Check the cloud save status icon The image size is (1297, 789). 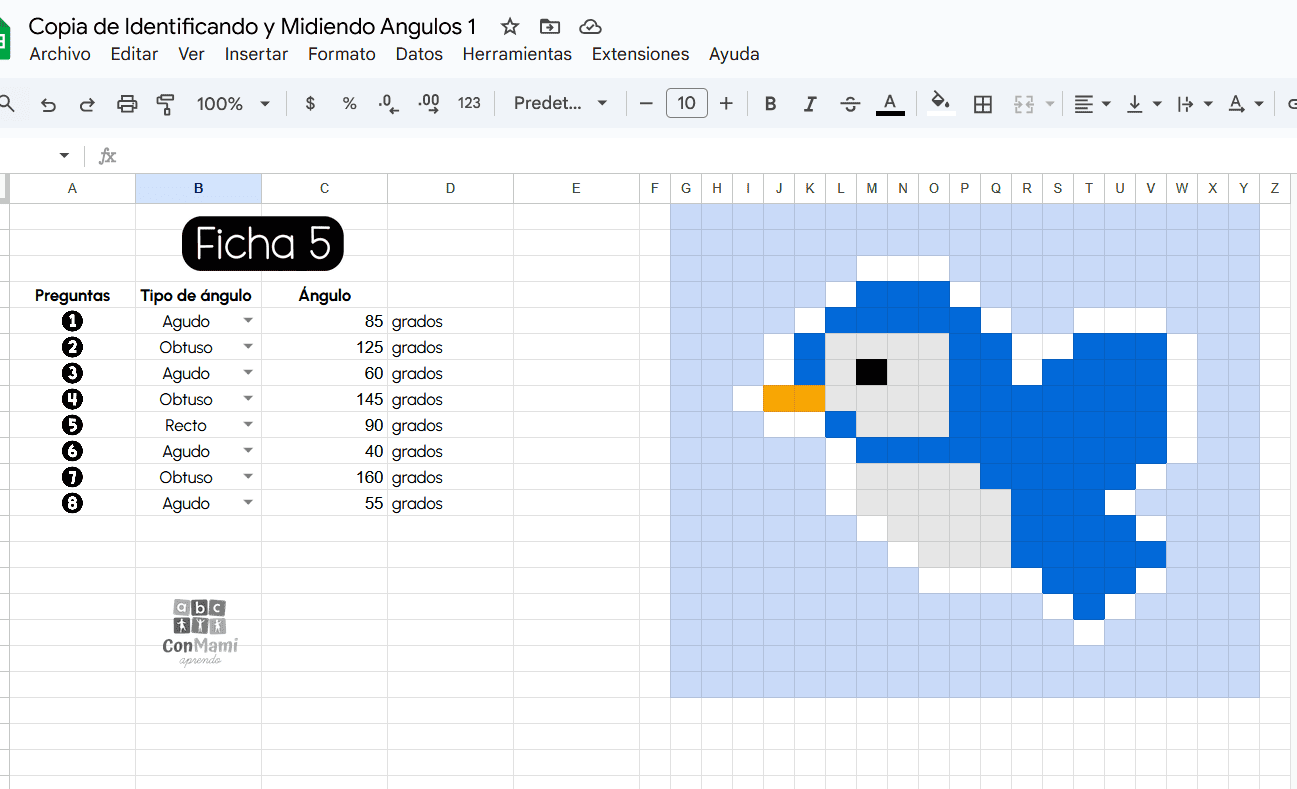(591, 27)
